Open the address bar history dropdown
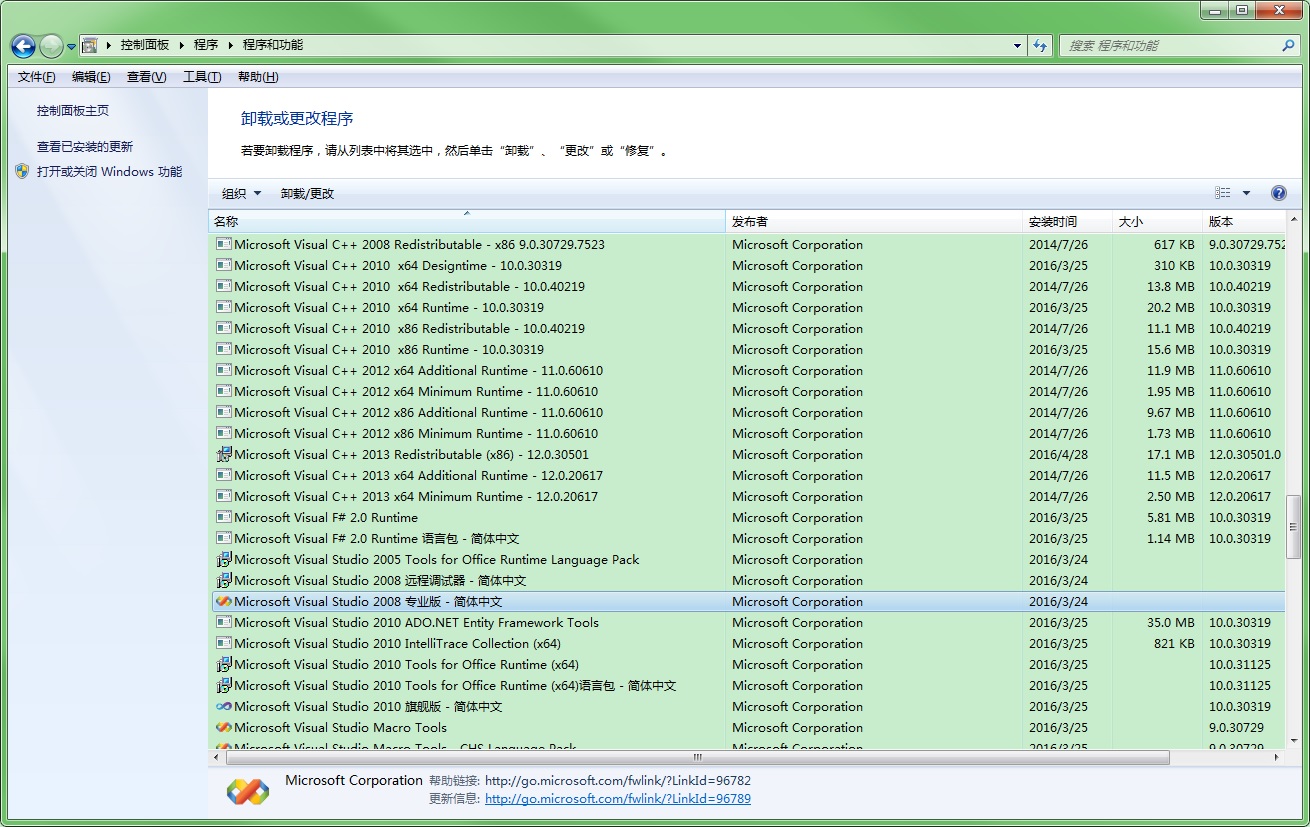Screen dimensions: 1310x827 coord(1017,45)
